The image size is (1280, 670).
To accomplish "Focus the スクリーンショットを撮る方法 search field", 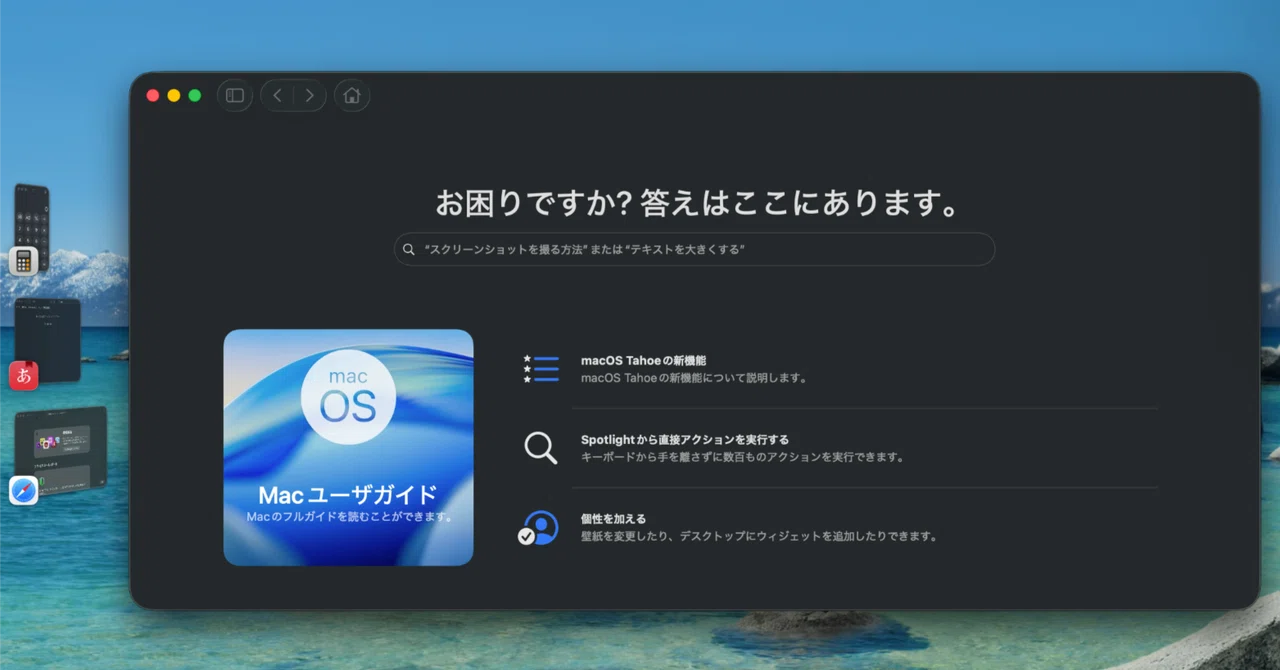I will click(694, 249).
